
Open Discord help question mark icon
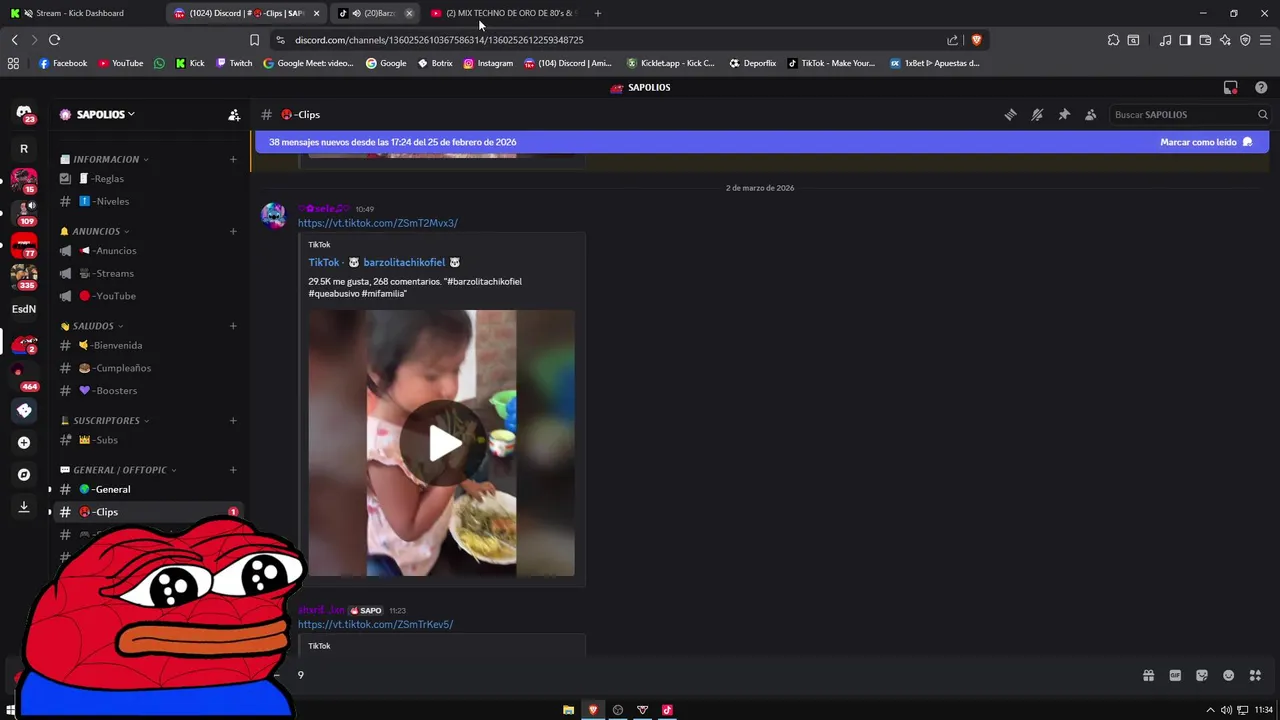tap(1261, 88)
